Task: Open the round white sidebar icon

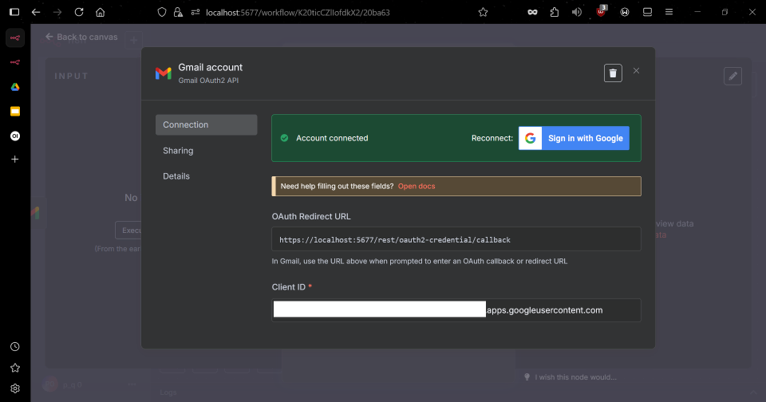Action: [x=15, y=136]
